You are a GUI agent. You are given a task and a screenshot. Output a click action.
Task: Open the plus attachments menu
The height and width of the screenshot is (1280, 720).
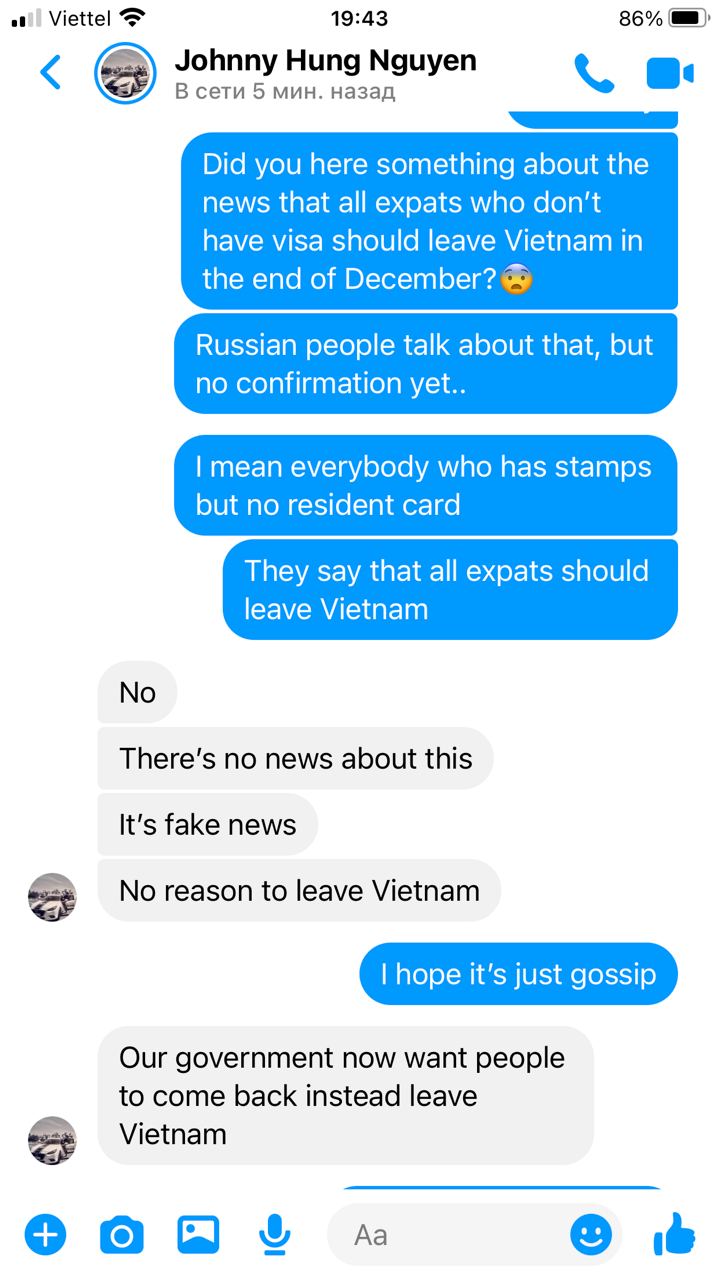(45, 1235)
